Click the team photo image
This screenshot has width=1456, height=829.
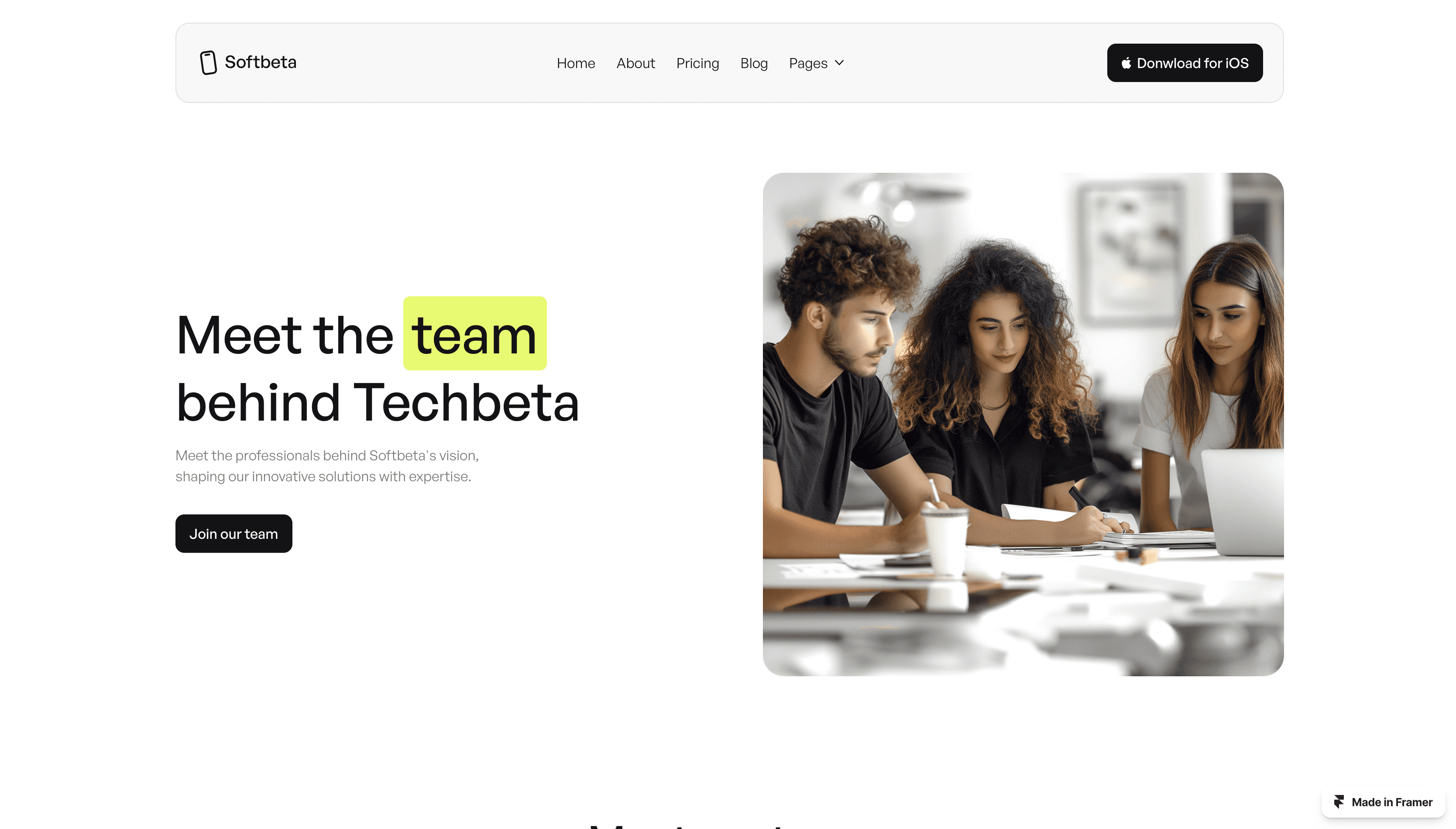coord(1023,424)
